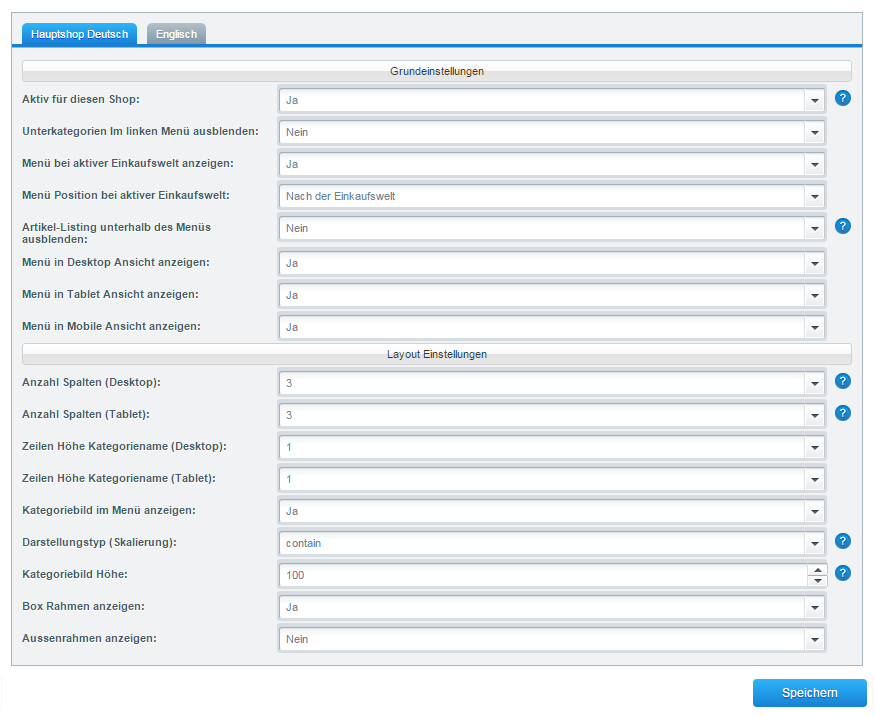Expand 'Aussenrahmen anzeigen' dropdown arrow
875x716 pixels.
coord(815,640)
